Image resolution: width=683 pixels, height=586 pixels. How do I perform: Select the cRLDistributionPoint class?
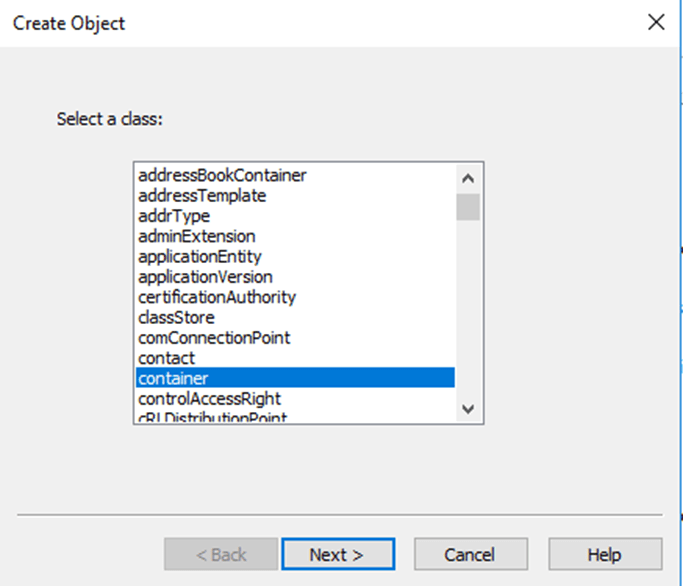212,417
